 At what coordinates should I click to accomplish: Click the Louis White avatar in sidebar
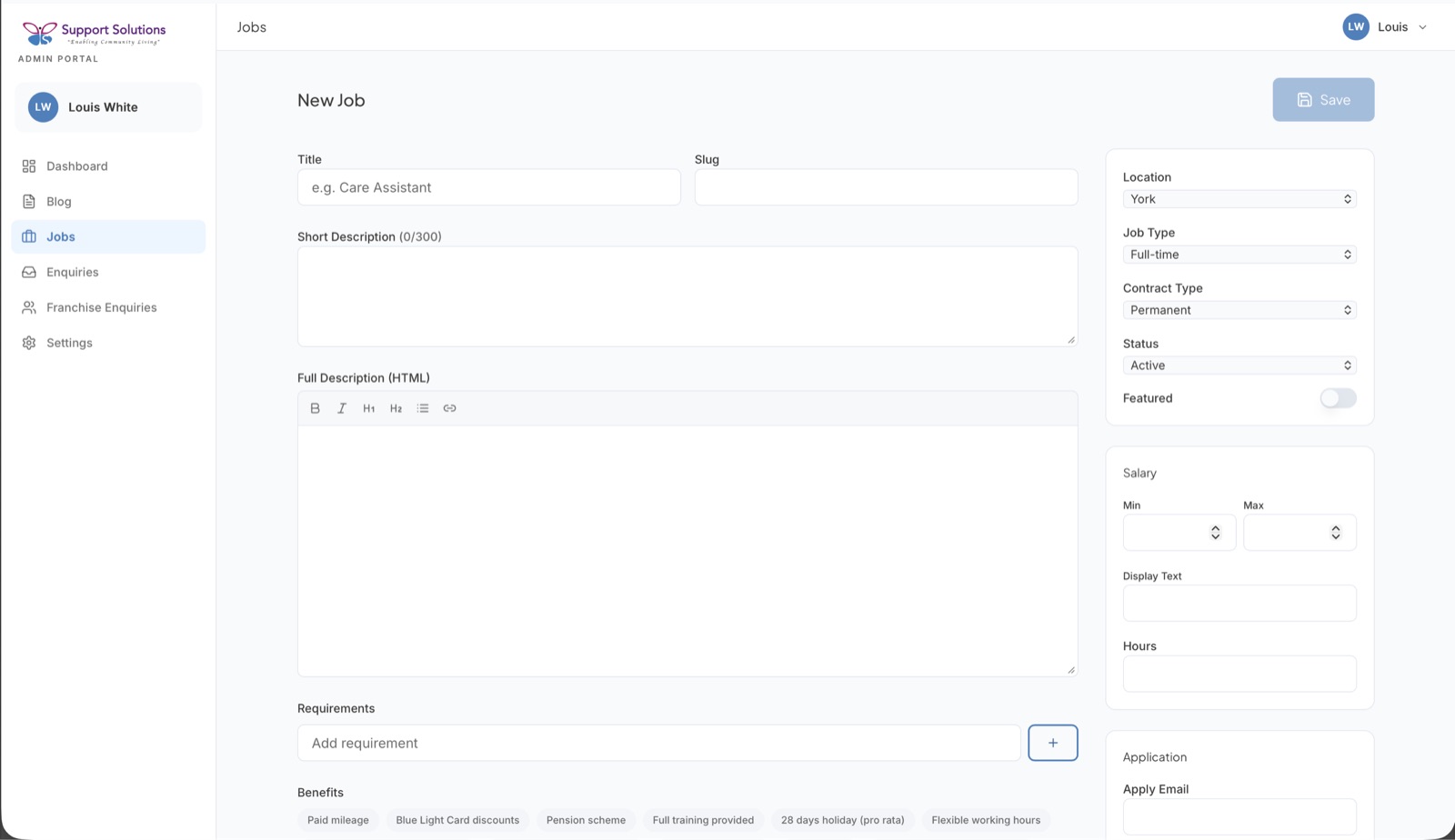coord(43,107)
